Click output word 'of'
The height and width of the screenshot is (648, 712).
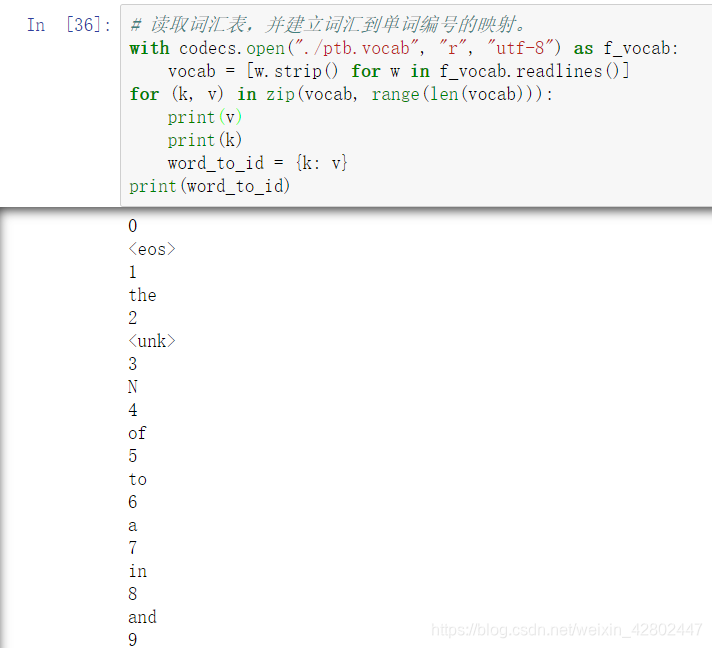(x=137, y=433)
